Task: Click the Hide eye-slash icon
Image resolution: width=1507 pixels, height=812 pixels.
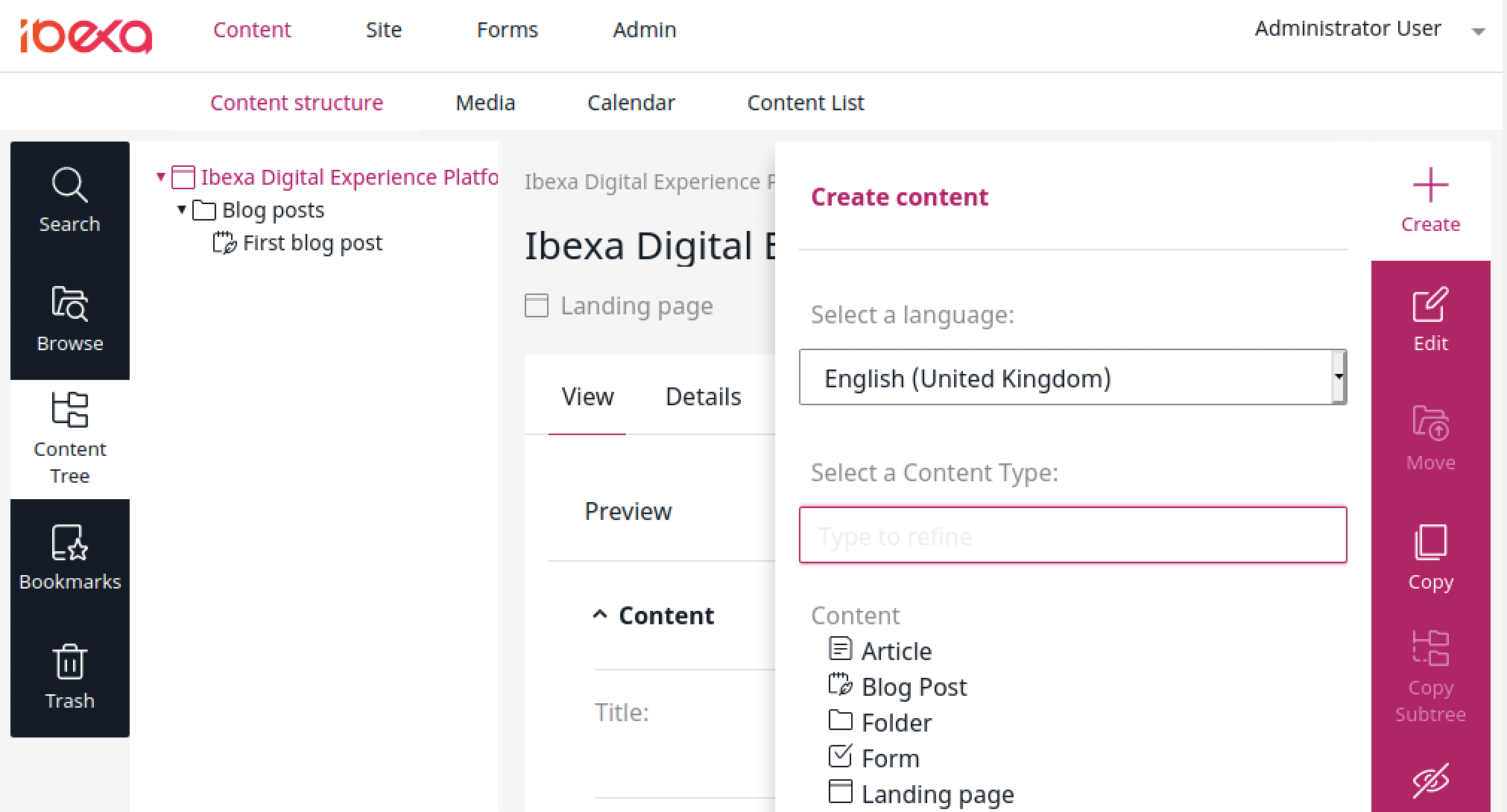Action: point(1430,781)
